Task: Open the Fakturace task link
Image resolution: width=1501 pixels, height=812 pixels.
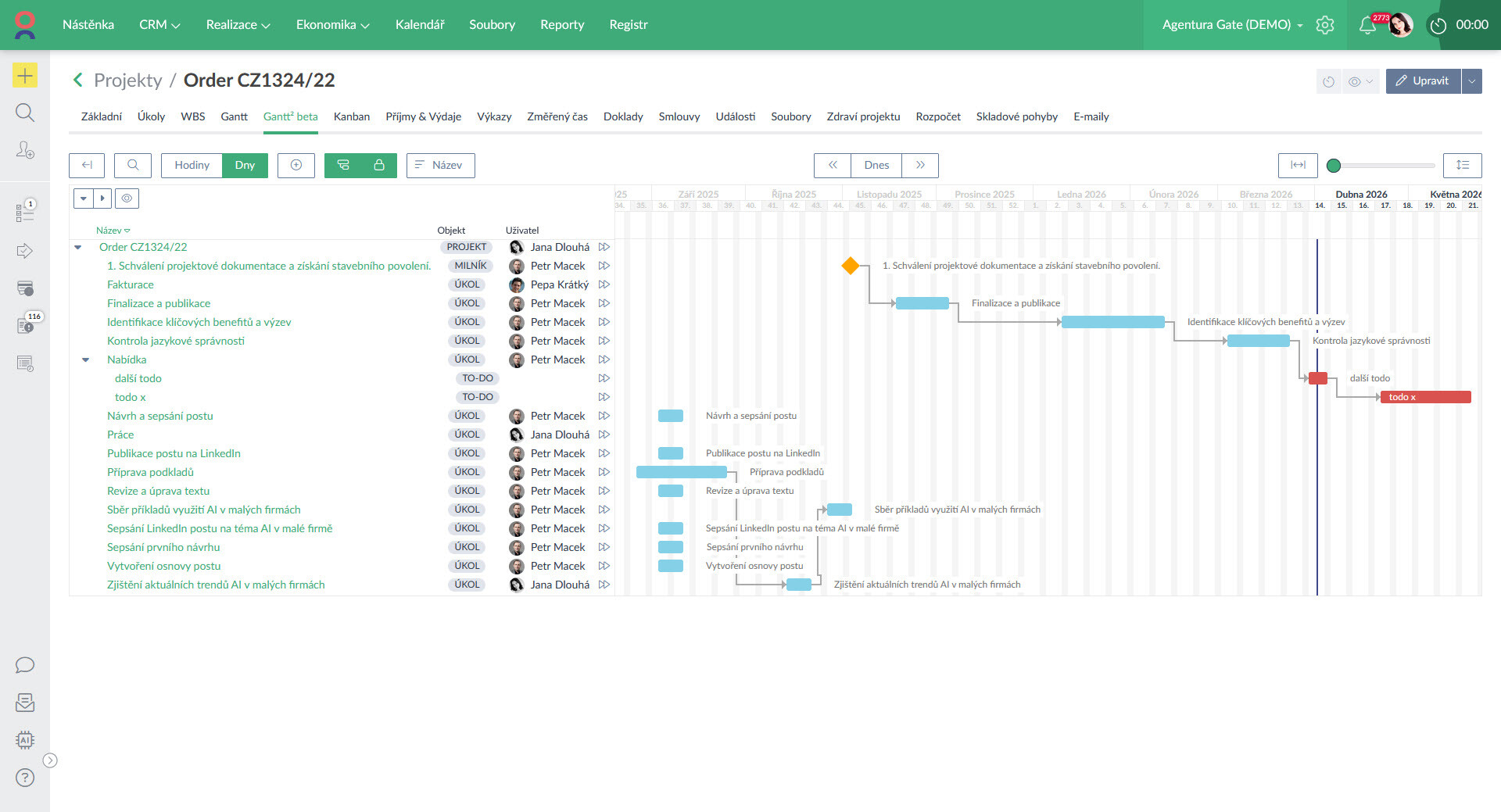Action: 131,284
